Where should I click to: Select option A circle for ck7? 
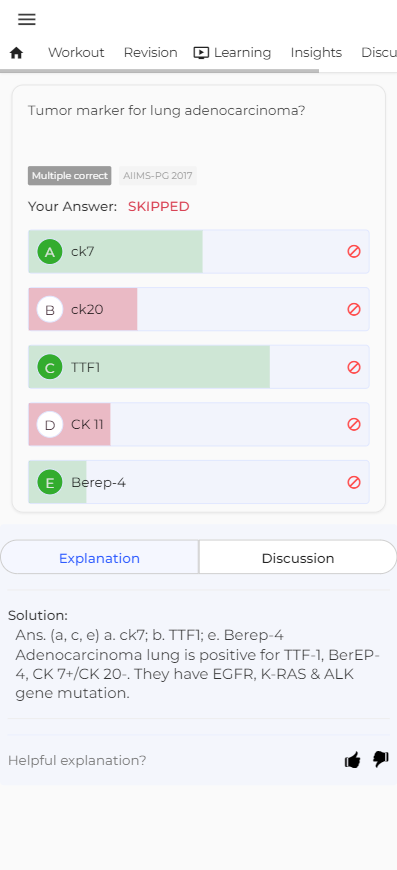pyautogui.click(x=50, y=252)
